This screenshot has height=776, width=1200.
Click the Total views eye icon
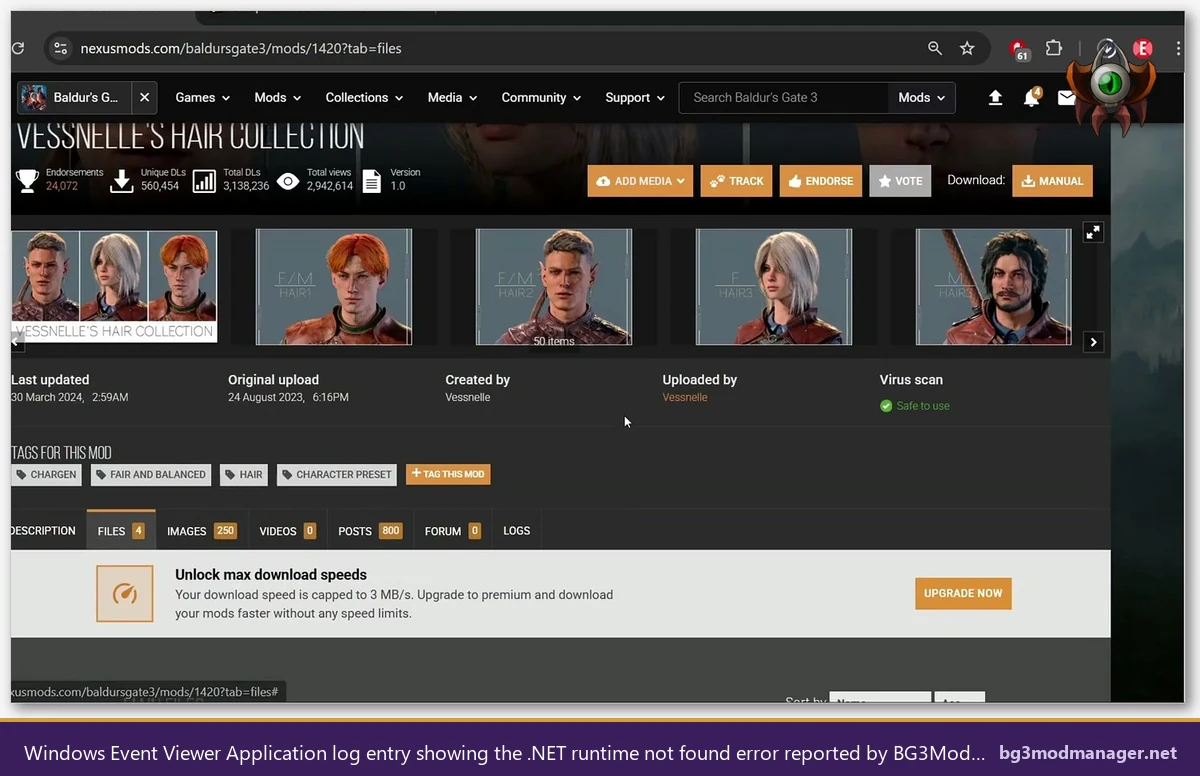click(288, 181)
